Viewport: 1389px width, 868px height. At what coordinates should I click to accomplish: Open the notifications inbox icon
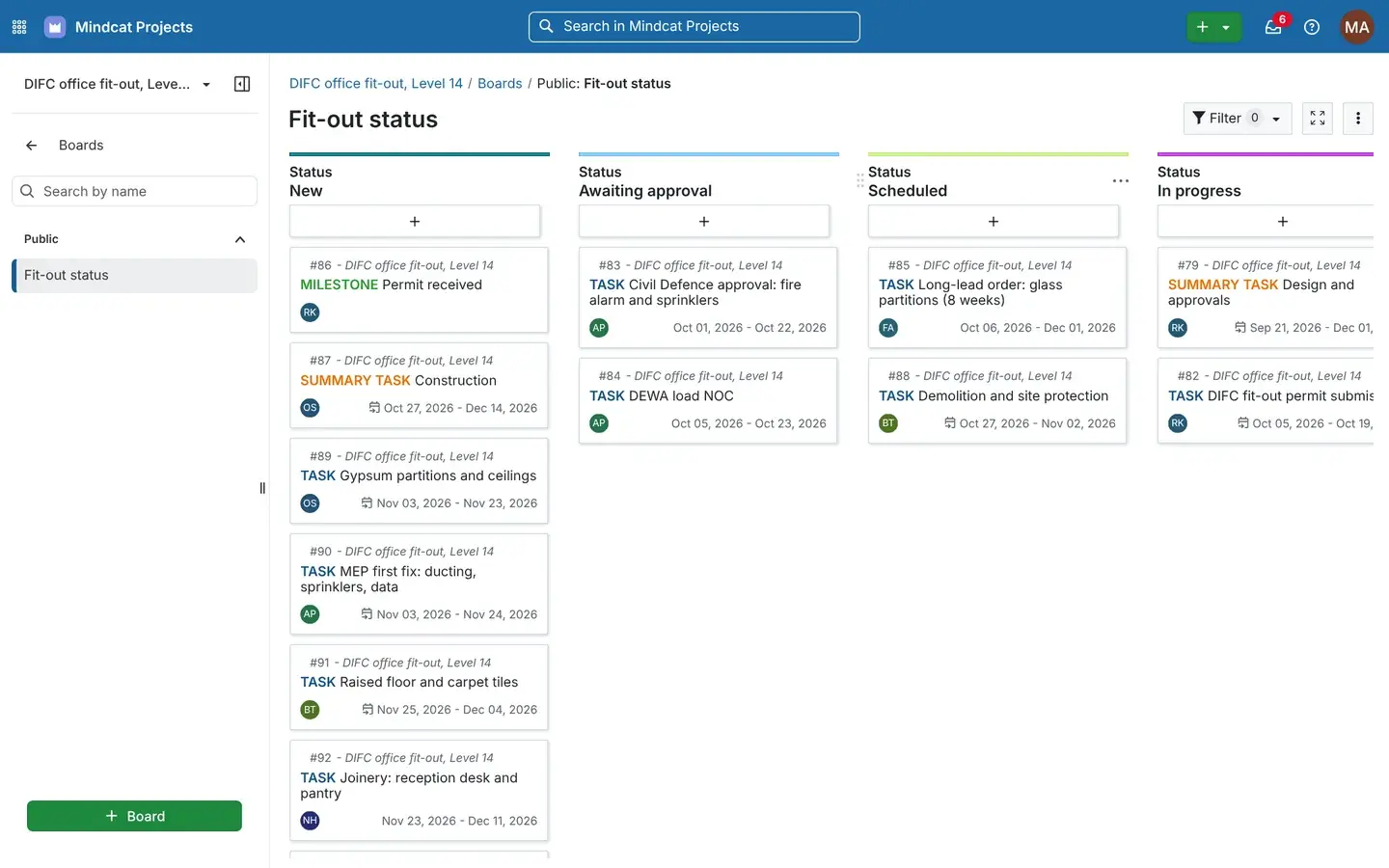click(1273, 27)
